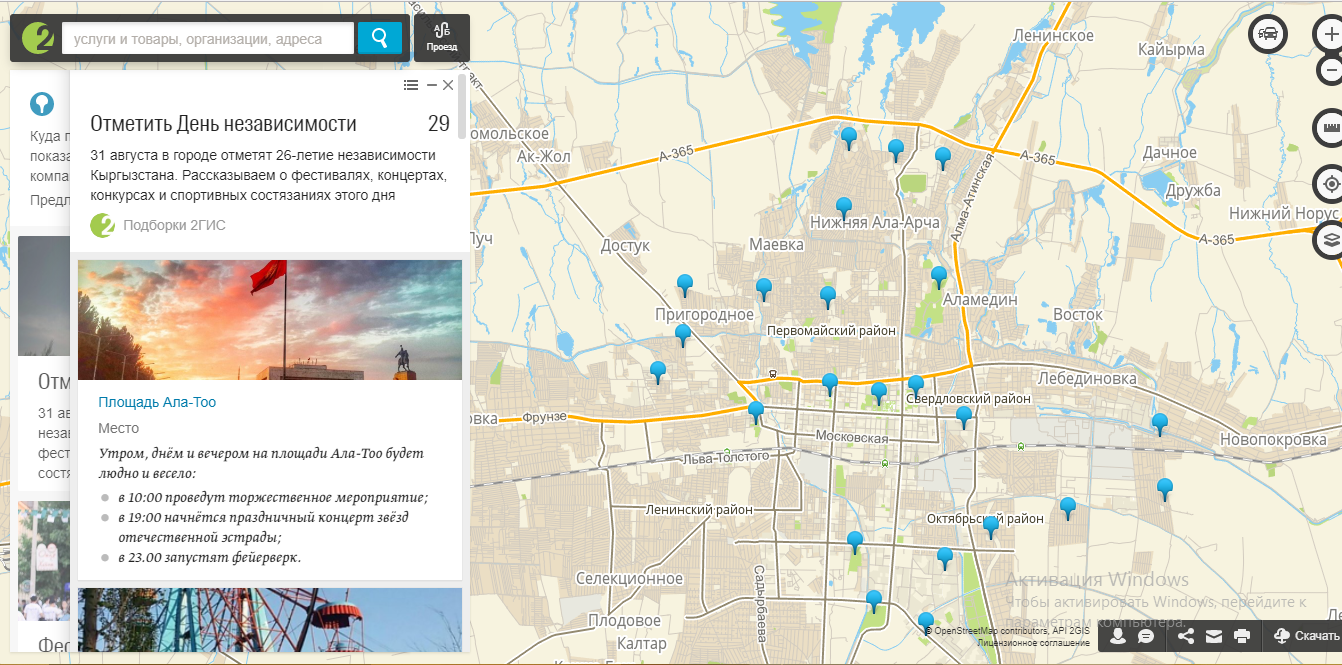Viewport: 1342px width, 665px height.
Task: Open the Подборки 2ГИС link
Action: (x=174, y=226)
